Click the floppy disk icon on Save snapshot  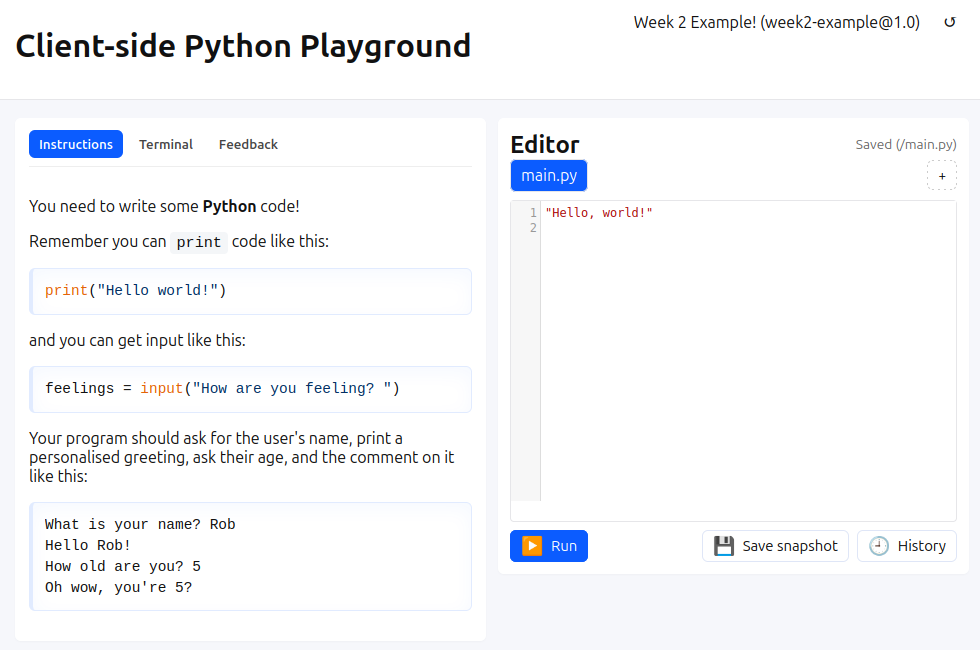(724, 546)
